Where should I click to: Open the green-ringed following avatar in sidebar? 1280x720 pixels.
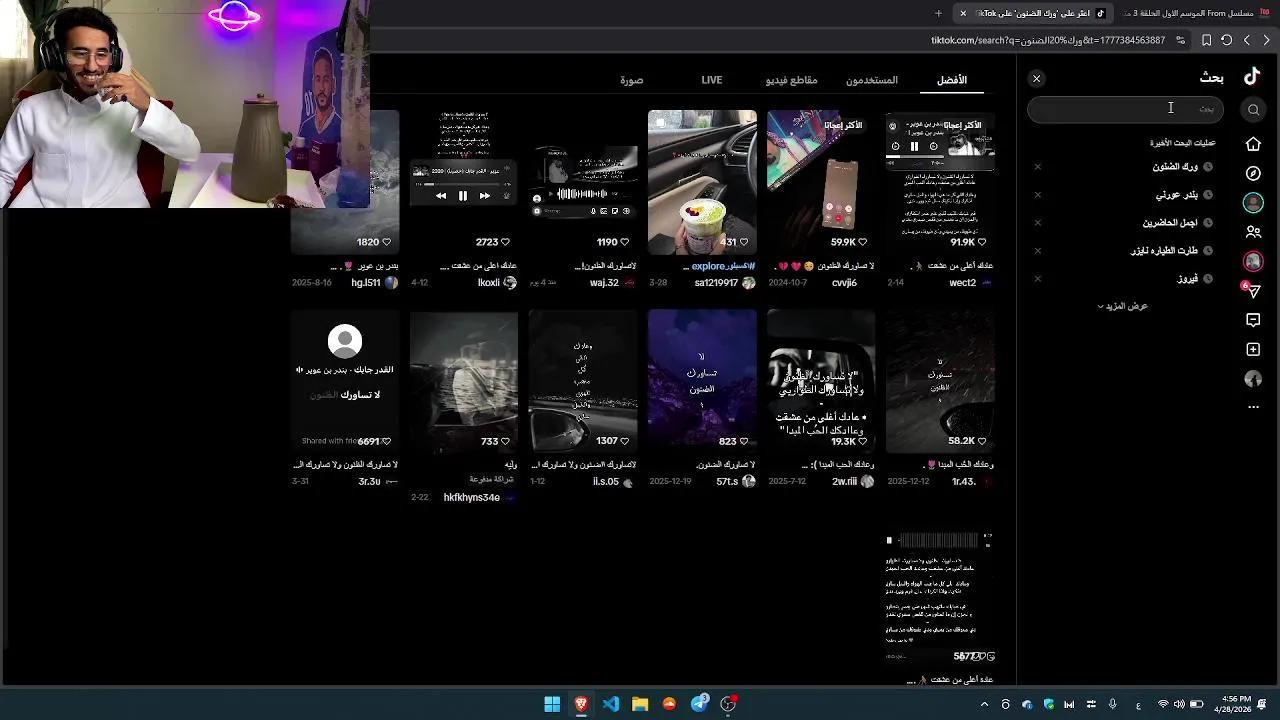click(1253, 203)
